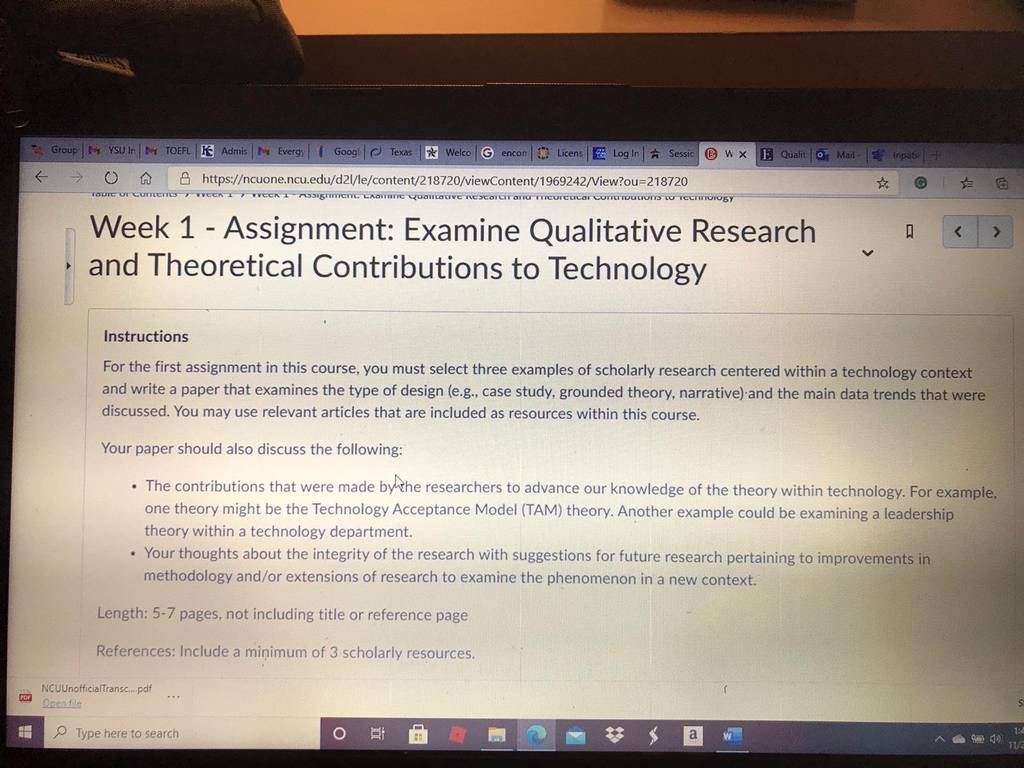Switch to the encon Google tab

505,153
